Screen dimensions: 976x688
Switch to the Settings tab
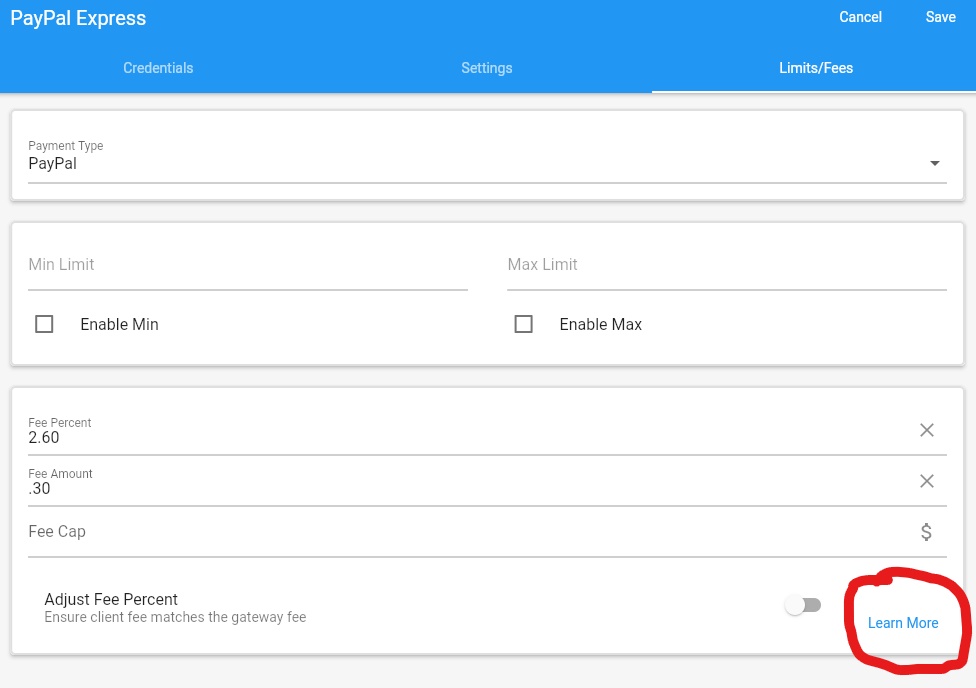(487, 68)
